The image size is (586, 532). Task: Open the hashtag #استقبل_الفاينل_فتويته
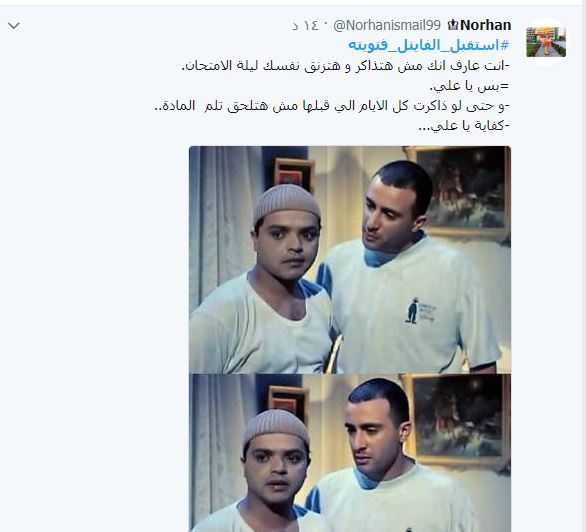(x=429, y=45)
